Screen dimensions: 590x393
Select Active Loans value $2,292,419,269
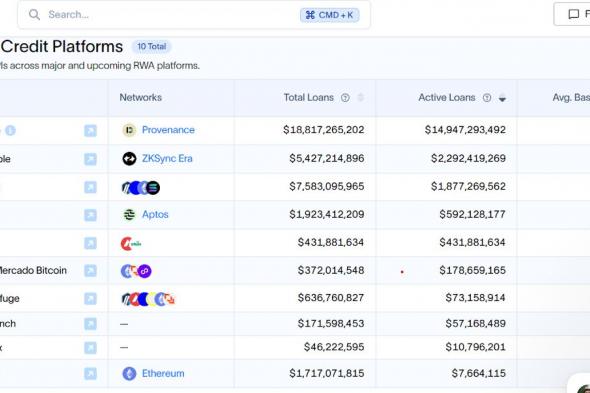468,158
